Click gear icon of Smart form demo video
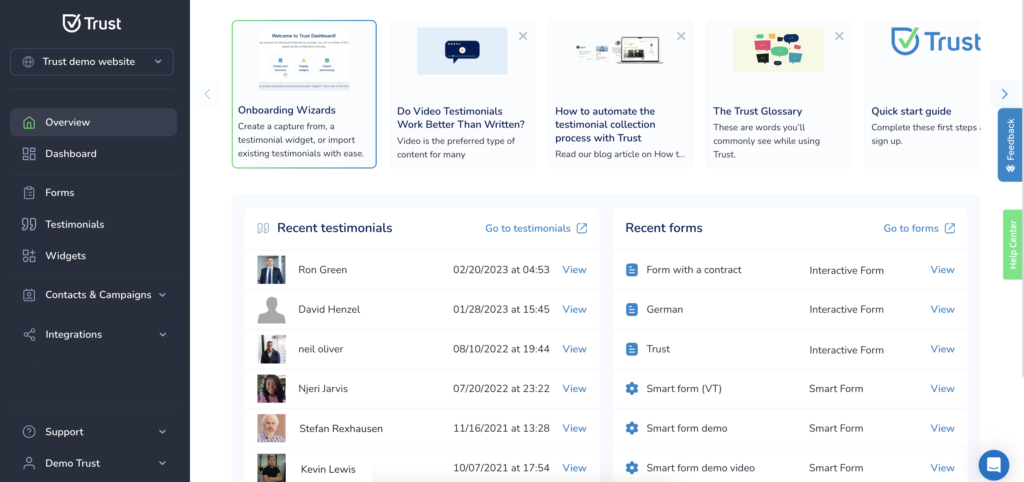This screenshot has height=482, width=1024. pos(632,468)
